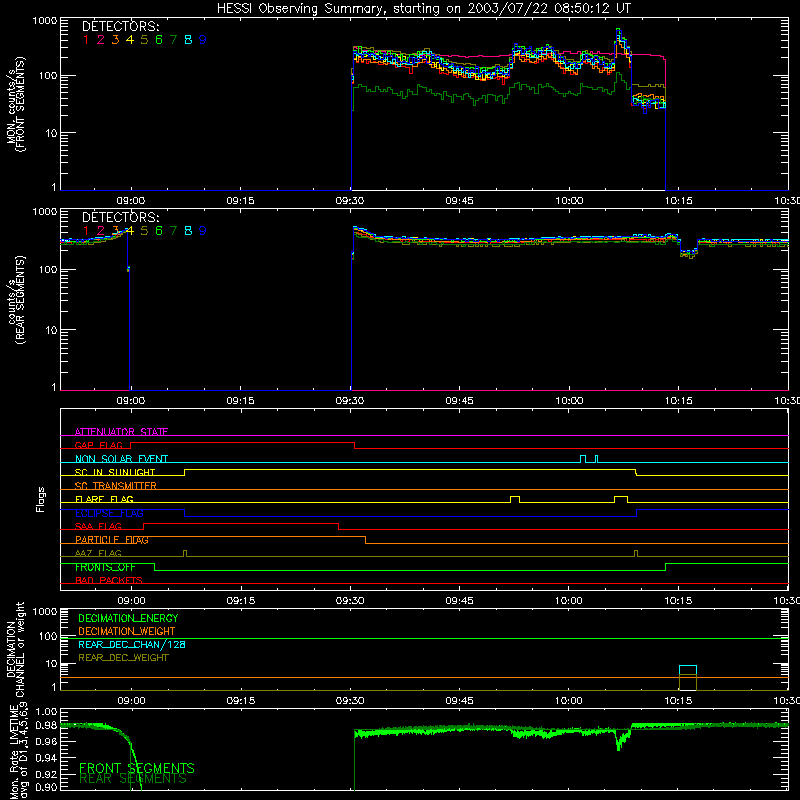Click the REAR_DEC_CHAN/128 legend entry
Viewport: 800px width, 800px height.
132,645
